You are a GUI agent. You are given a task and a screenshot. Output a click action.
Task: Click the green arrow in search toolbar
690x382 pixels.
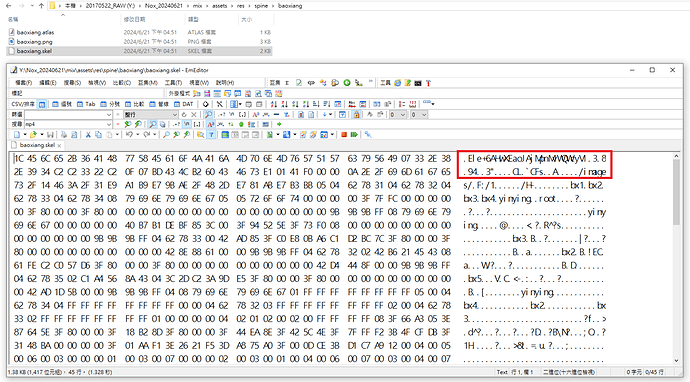(279, 124)
